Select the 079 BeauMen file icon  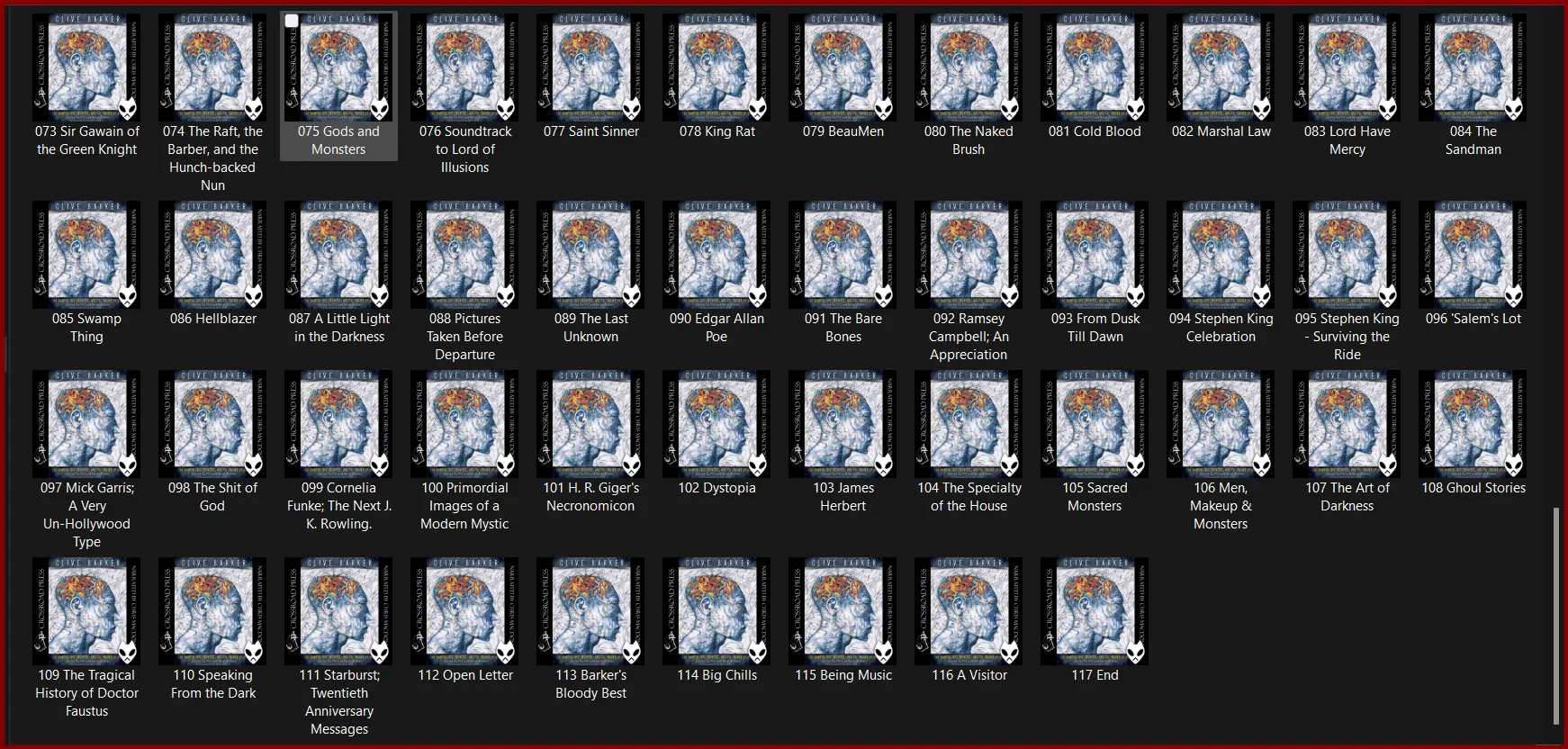(x=843, y=68)
